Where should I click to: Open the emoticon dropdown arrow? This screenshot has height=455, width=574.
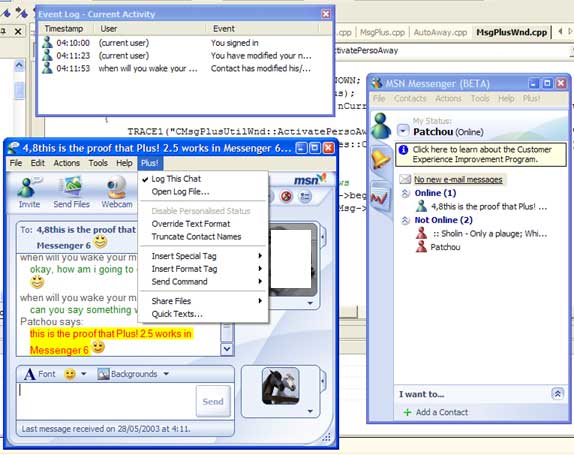pyautogui.click(x=83, y=374)
